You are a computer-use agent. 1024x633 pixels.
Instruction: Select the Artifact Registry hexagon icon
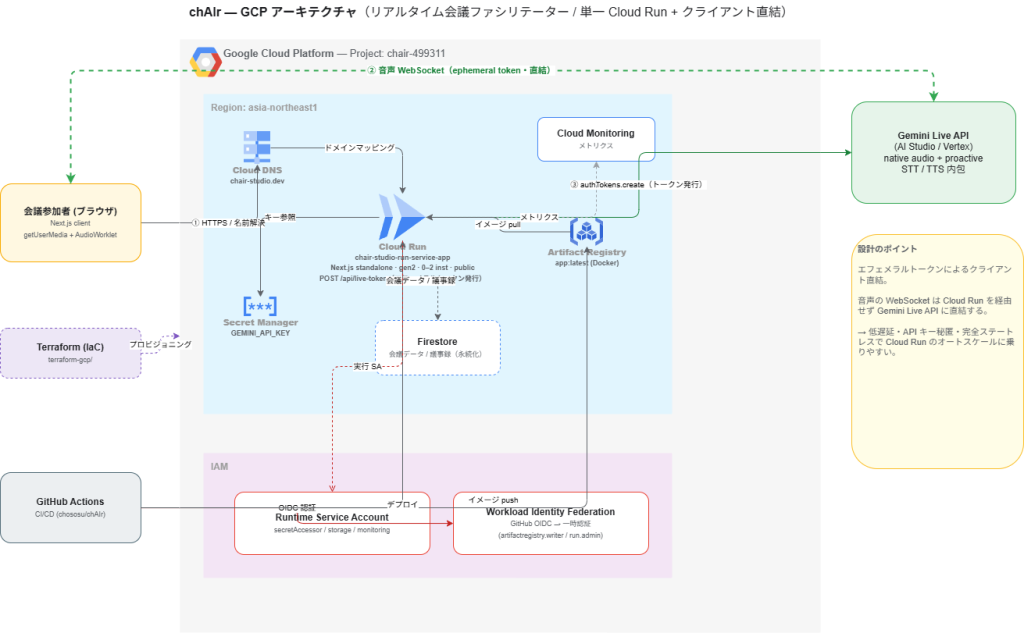point(586,231)
